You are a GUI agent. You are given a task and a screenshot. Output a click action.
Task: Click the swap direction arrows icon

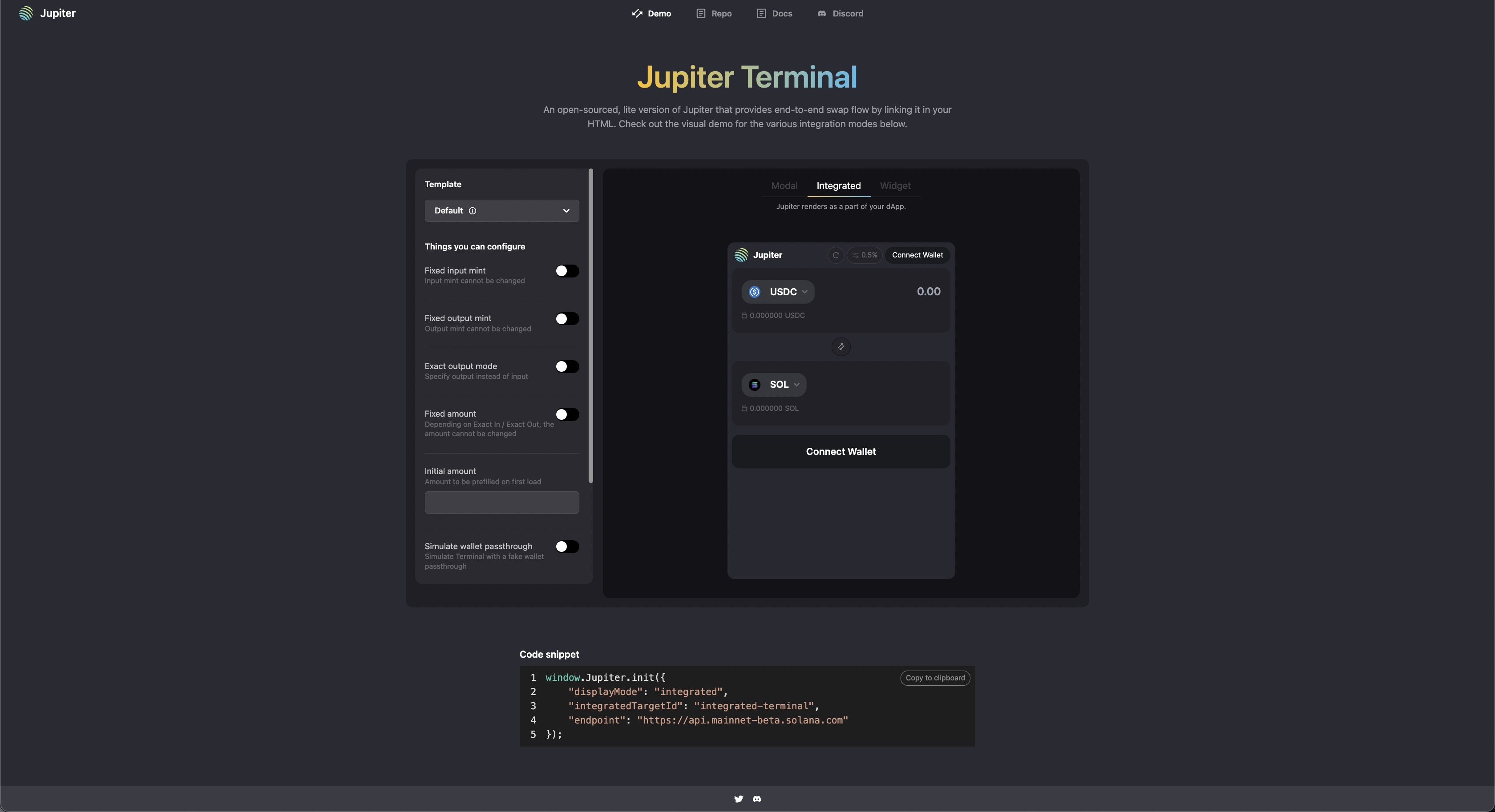tap(841, 347)
